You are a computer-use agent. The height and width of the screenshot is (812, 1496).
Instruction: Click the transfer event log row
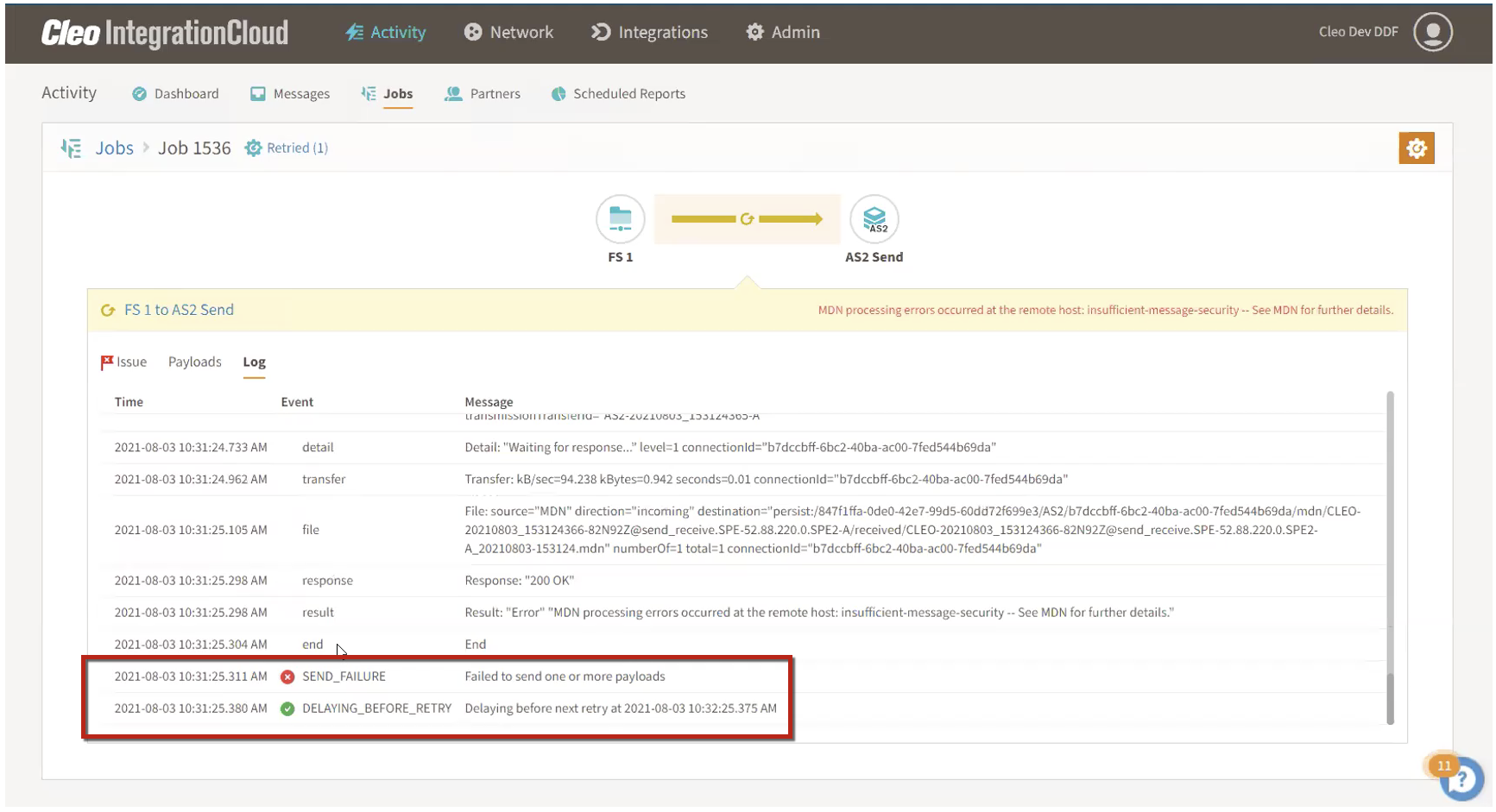(742, 479)
